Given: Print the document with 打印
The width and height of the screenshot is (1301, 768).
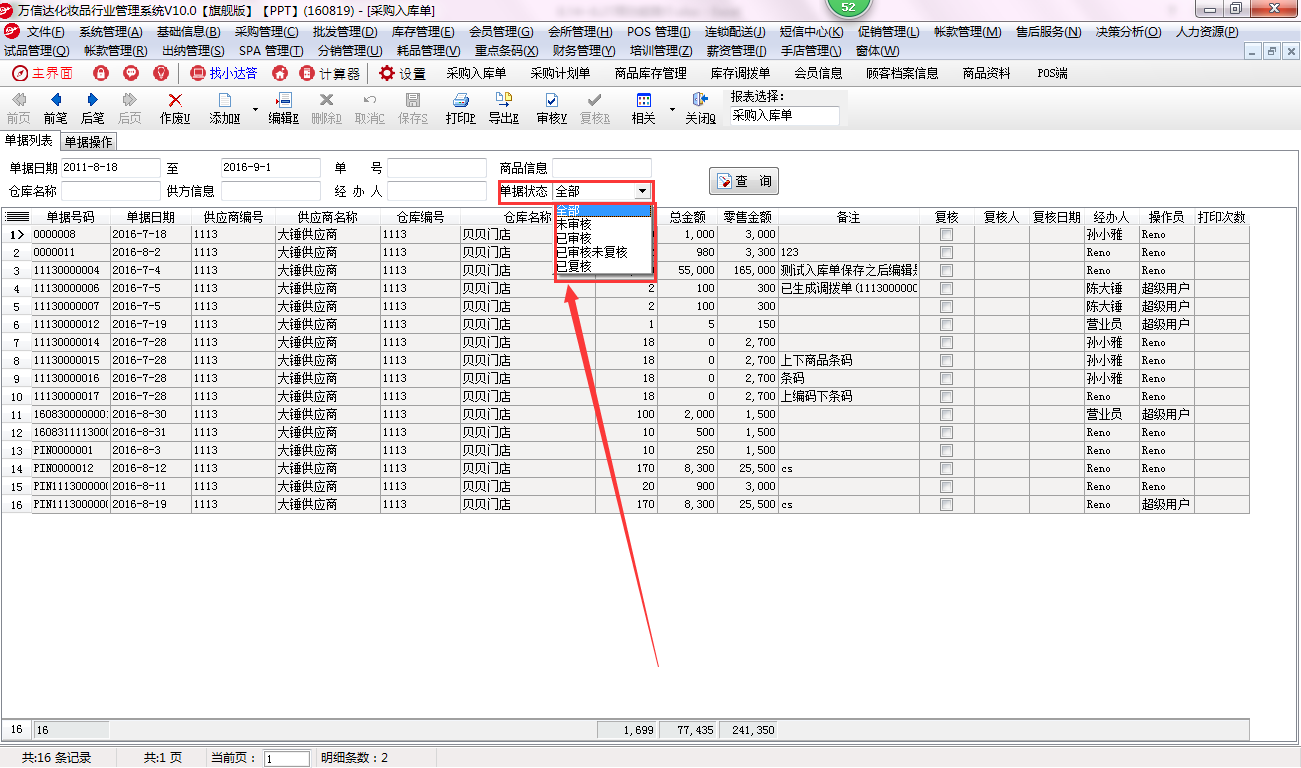Looking at the screenshot, I should click(x=461, y=108).
